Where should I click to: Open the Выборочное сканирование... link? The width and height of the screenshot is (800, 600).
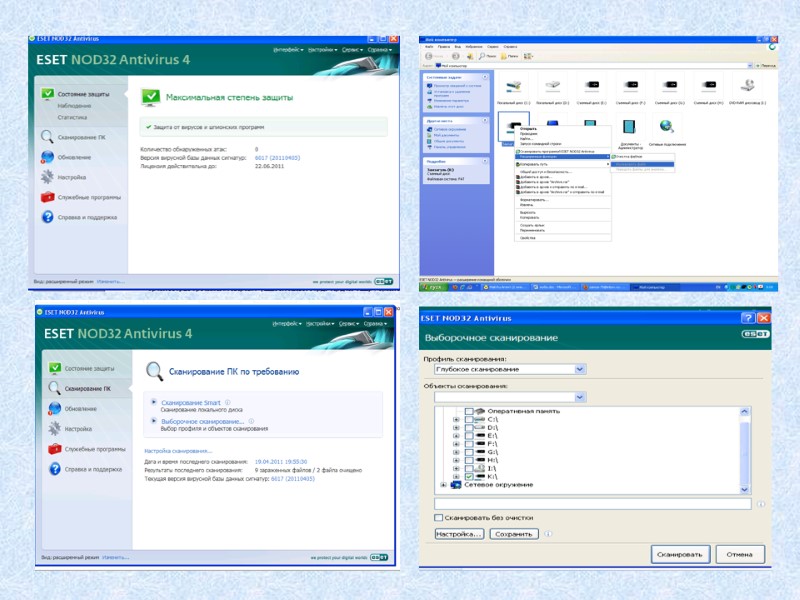click(202, 421)
